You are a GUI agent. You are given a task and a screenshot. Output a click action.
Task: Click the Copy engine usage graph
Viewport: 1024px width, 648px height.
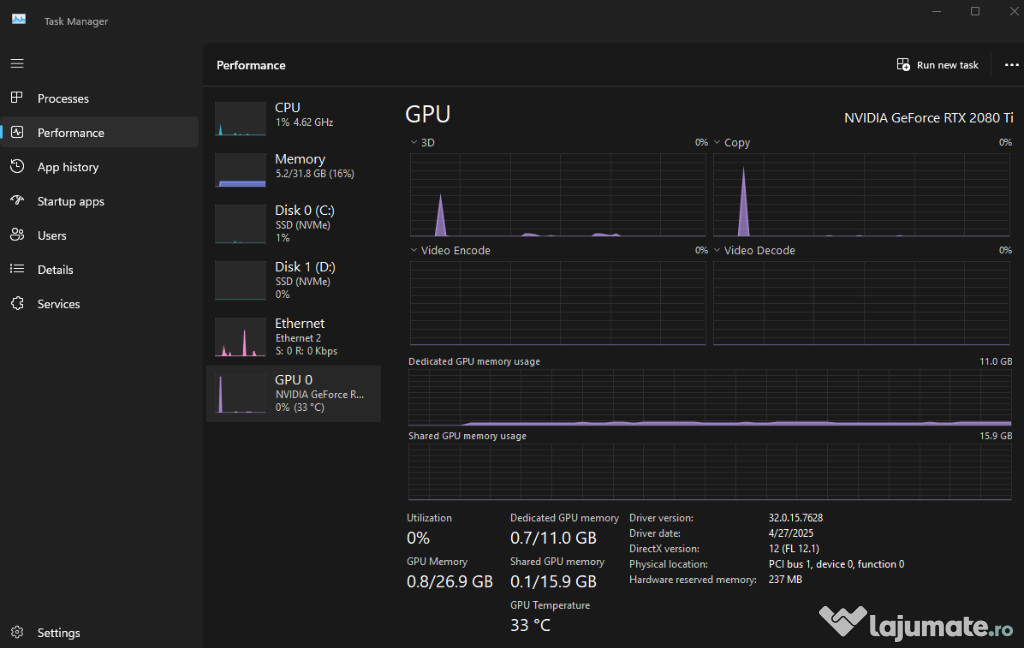[x=861, y=195]
